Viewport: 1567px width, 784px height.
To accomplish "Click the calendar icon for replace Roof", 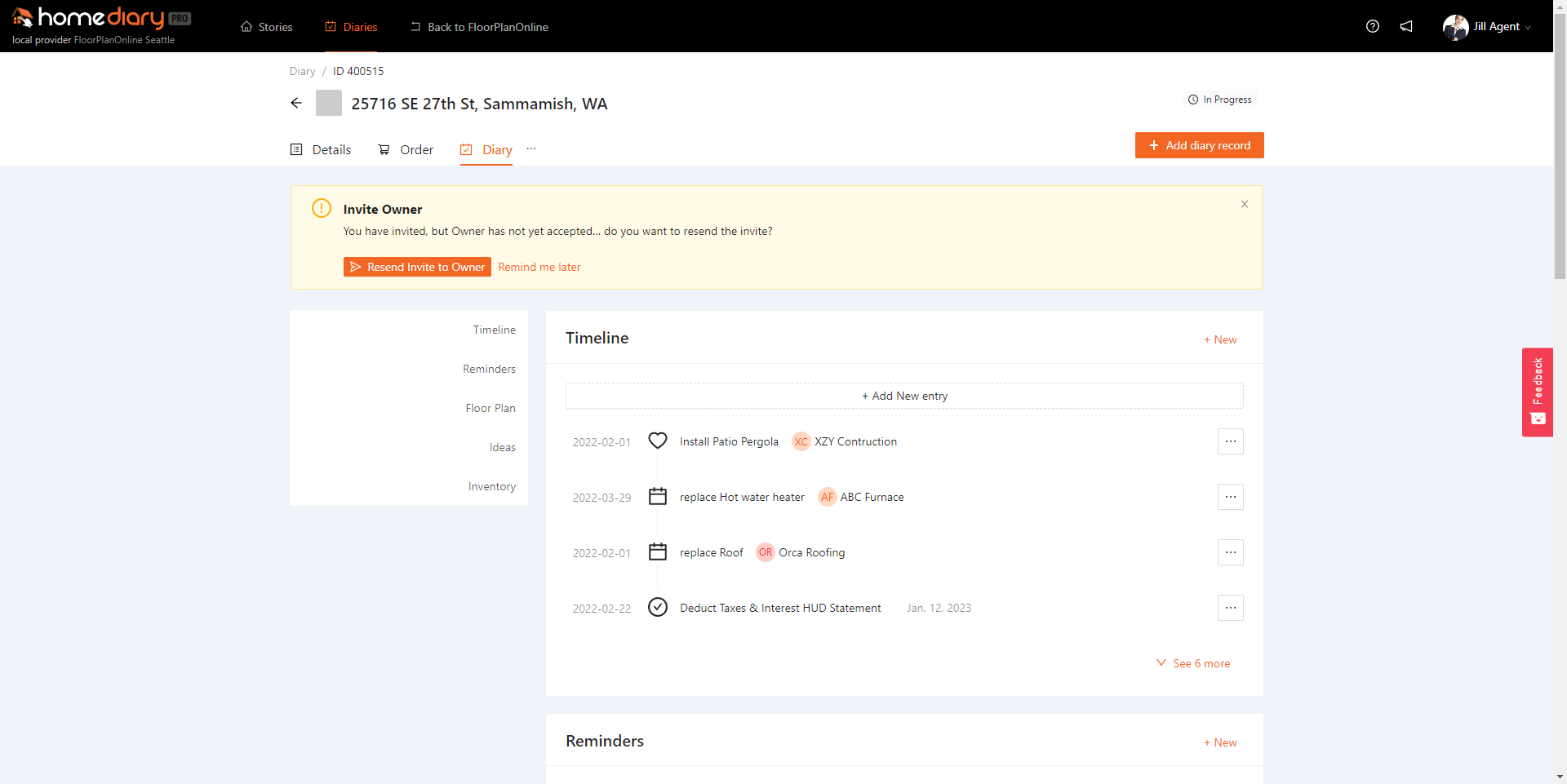I will (658, 551).
